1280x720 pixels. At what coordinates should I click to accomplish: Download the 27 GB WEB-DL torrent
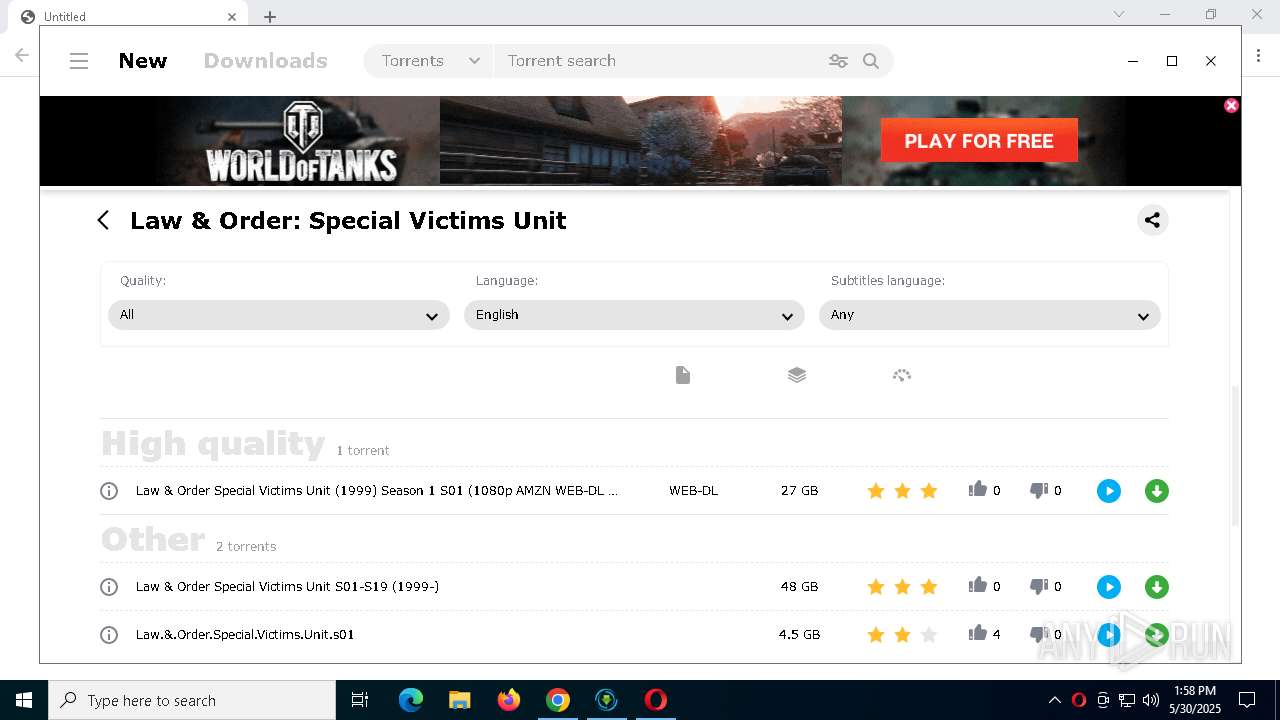click(1157, 491)
